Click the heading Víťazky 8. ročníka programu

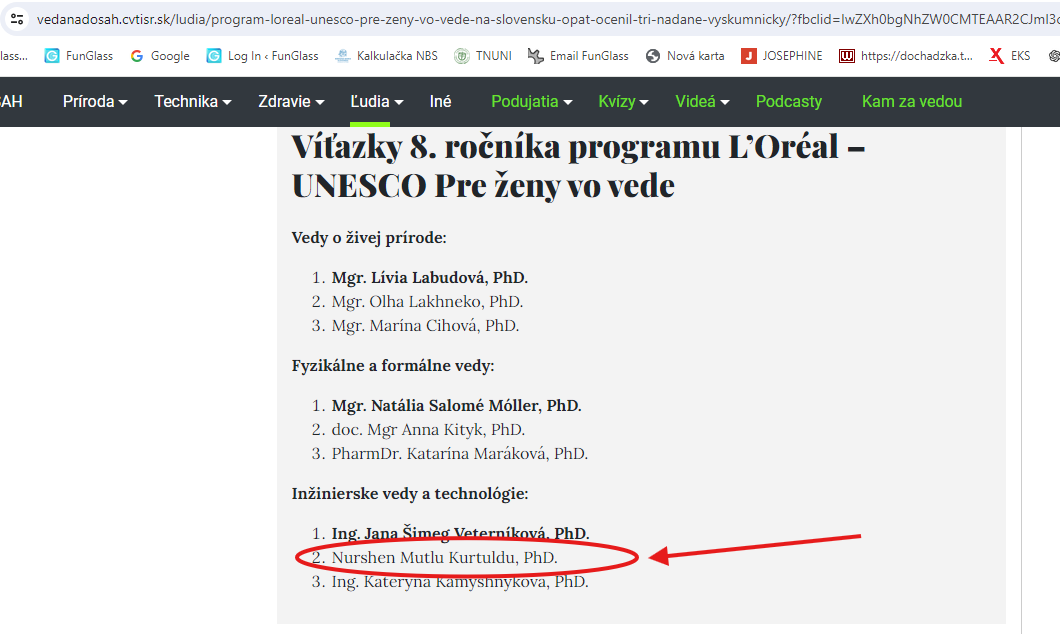[579, 166]
